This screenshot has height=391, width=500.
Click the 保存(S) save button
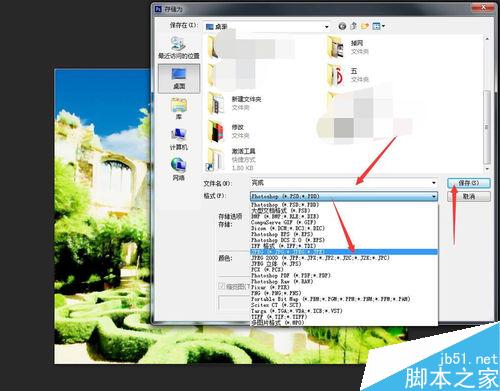pos(468,183)
